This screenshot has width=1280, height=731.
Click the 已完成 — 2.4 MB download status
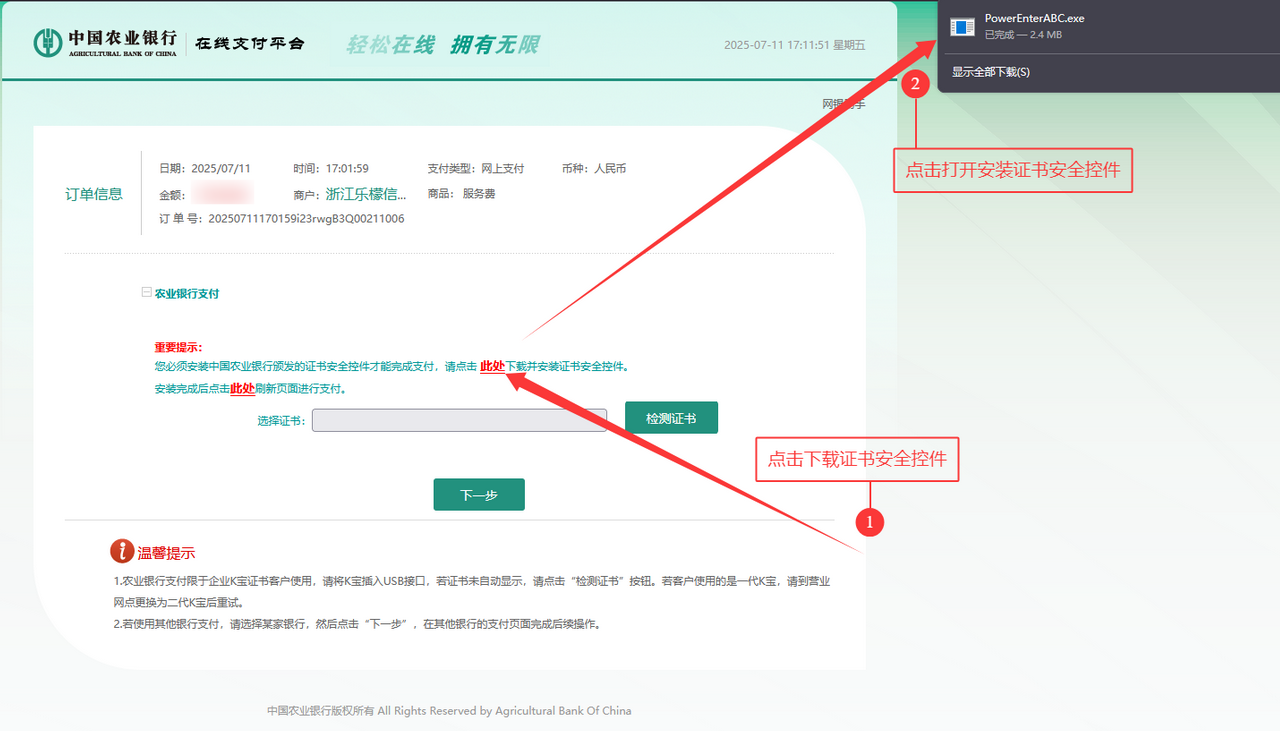[1023, 35]
